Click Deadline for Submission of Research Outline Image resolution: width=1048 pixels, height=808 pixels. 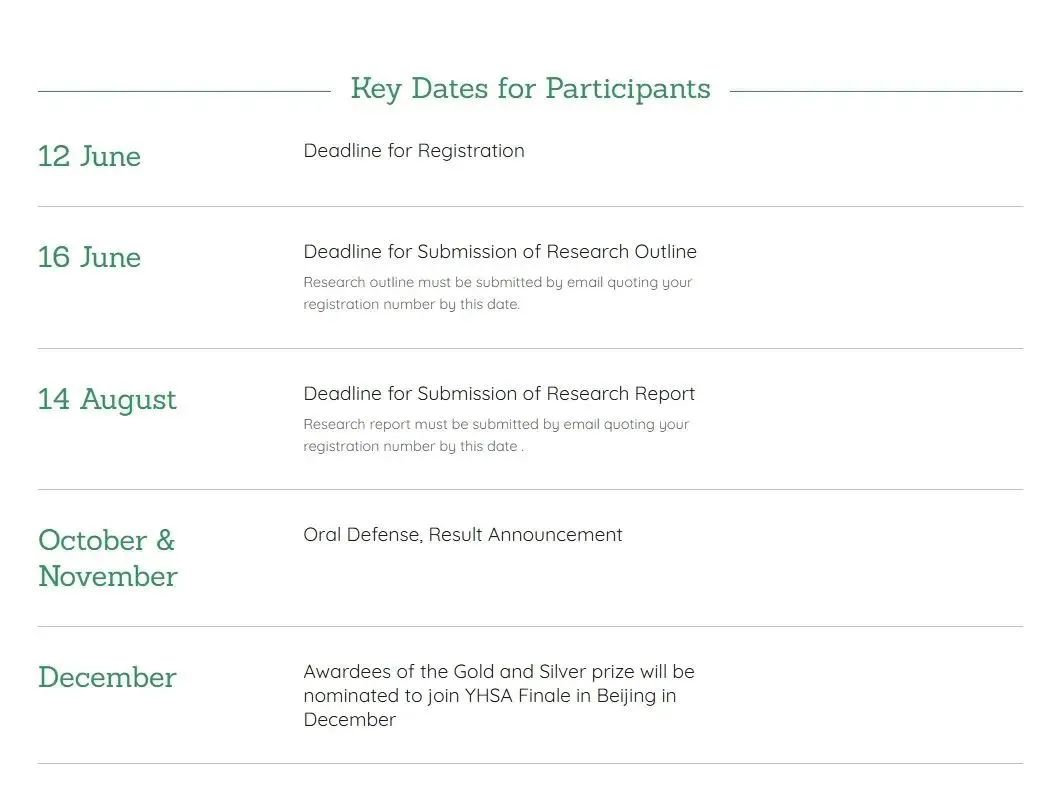(500, 251)
